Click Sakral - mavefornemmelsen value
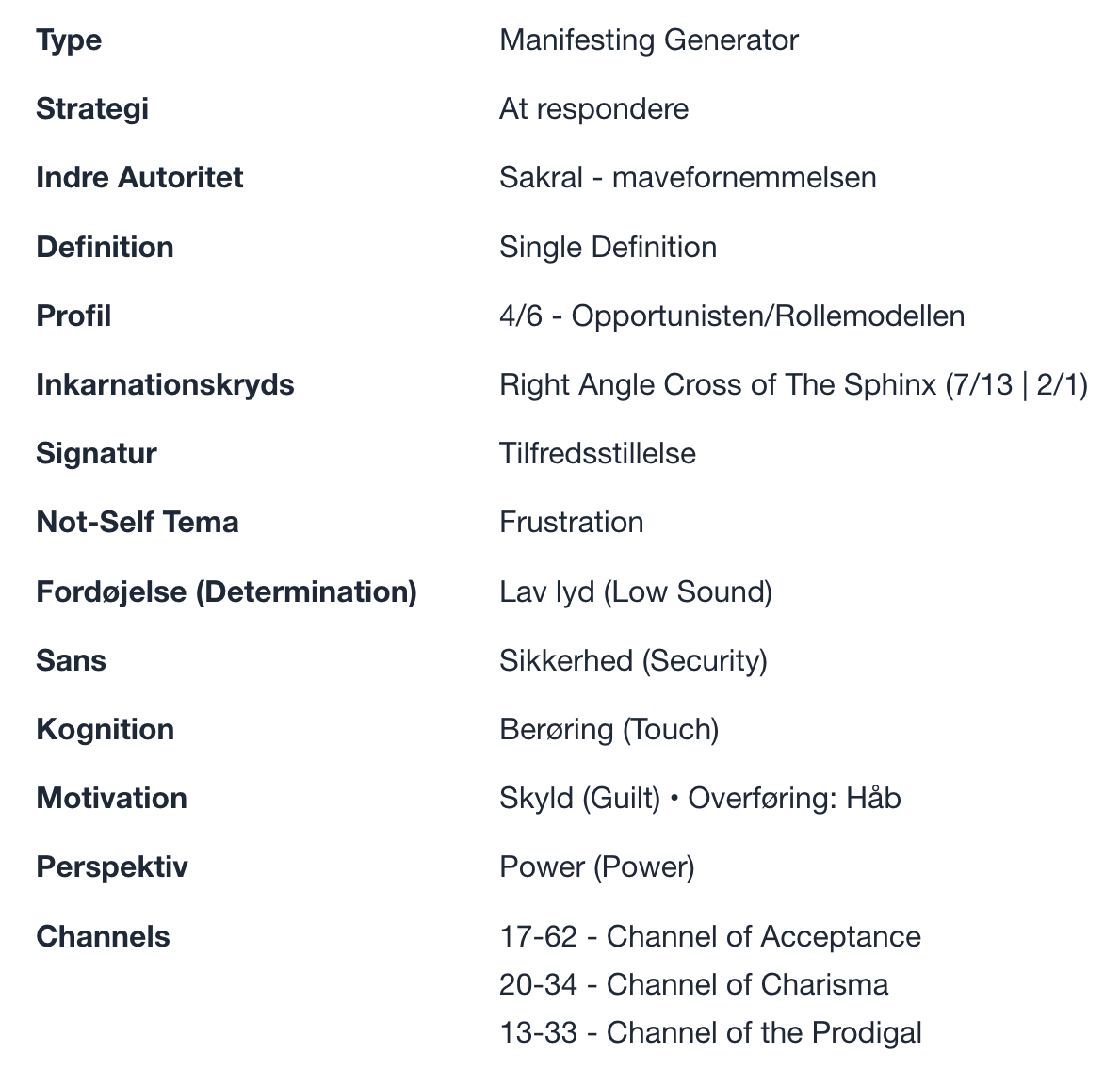Viewport: 1120px width, 1085px height. click(687, 178)
